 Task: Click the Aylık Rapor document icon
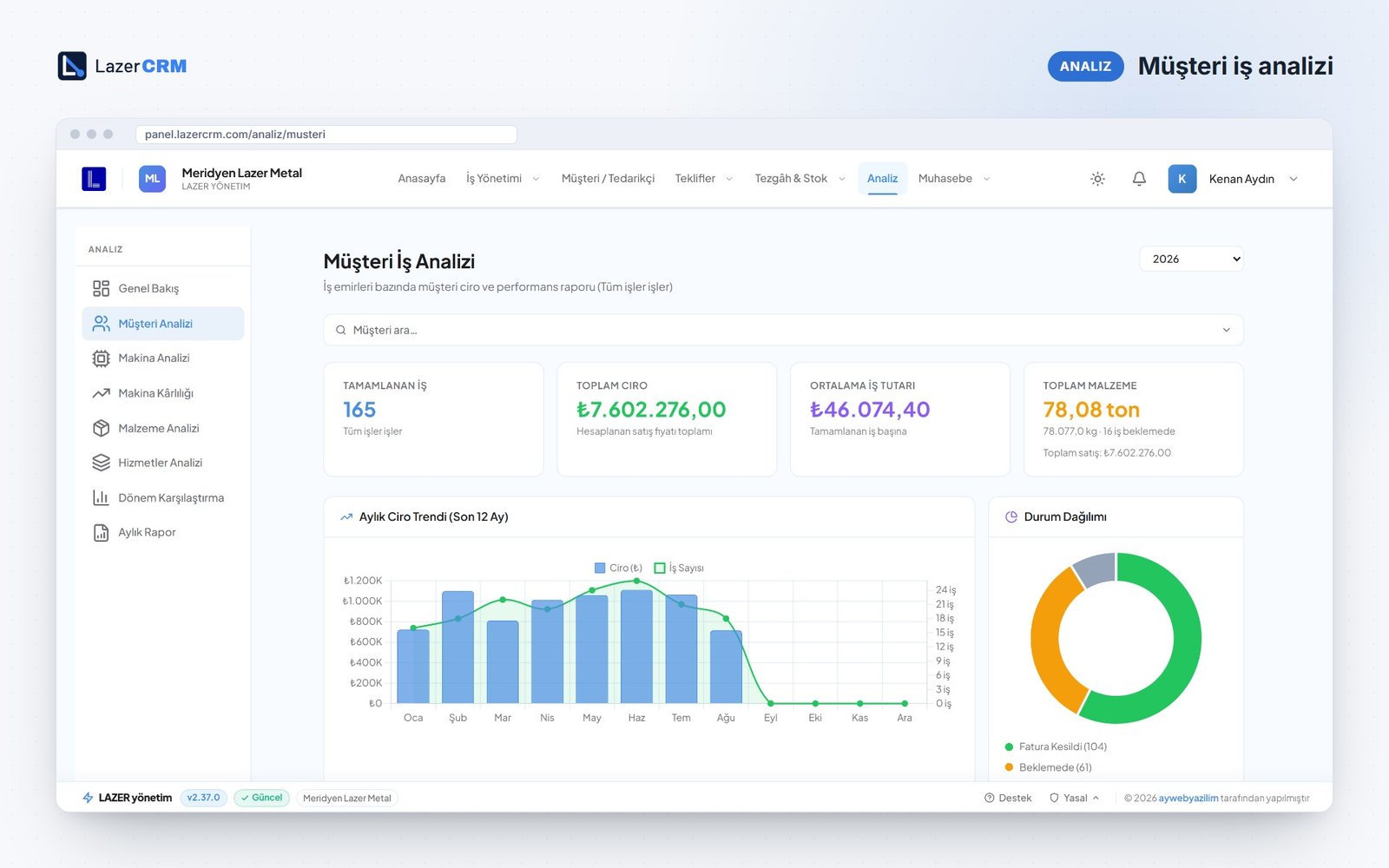tap(101, 532)
